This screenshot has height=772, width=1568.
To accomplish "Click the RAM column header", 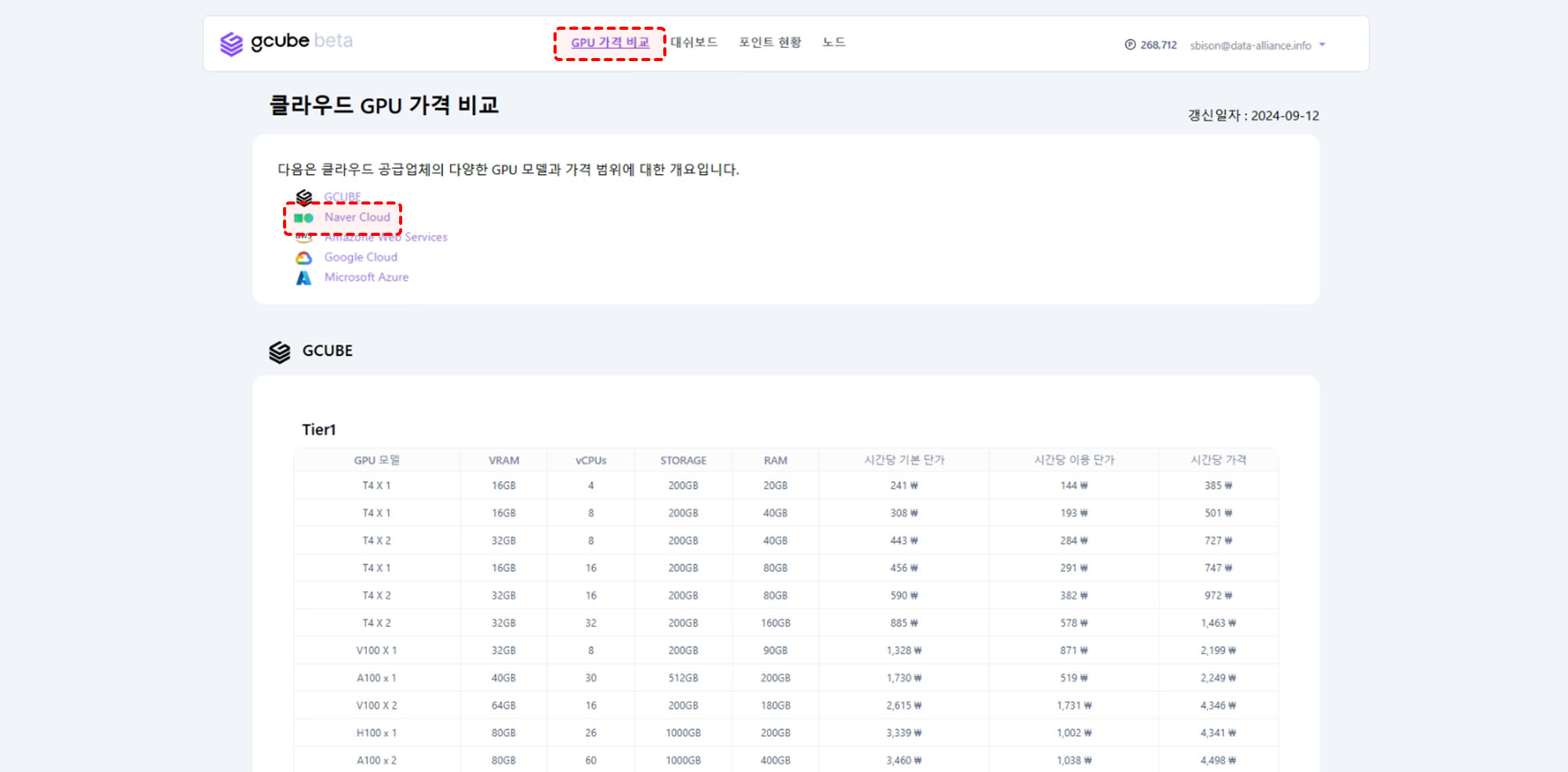I will (776, 460).
